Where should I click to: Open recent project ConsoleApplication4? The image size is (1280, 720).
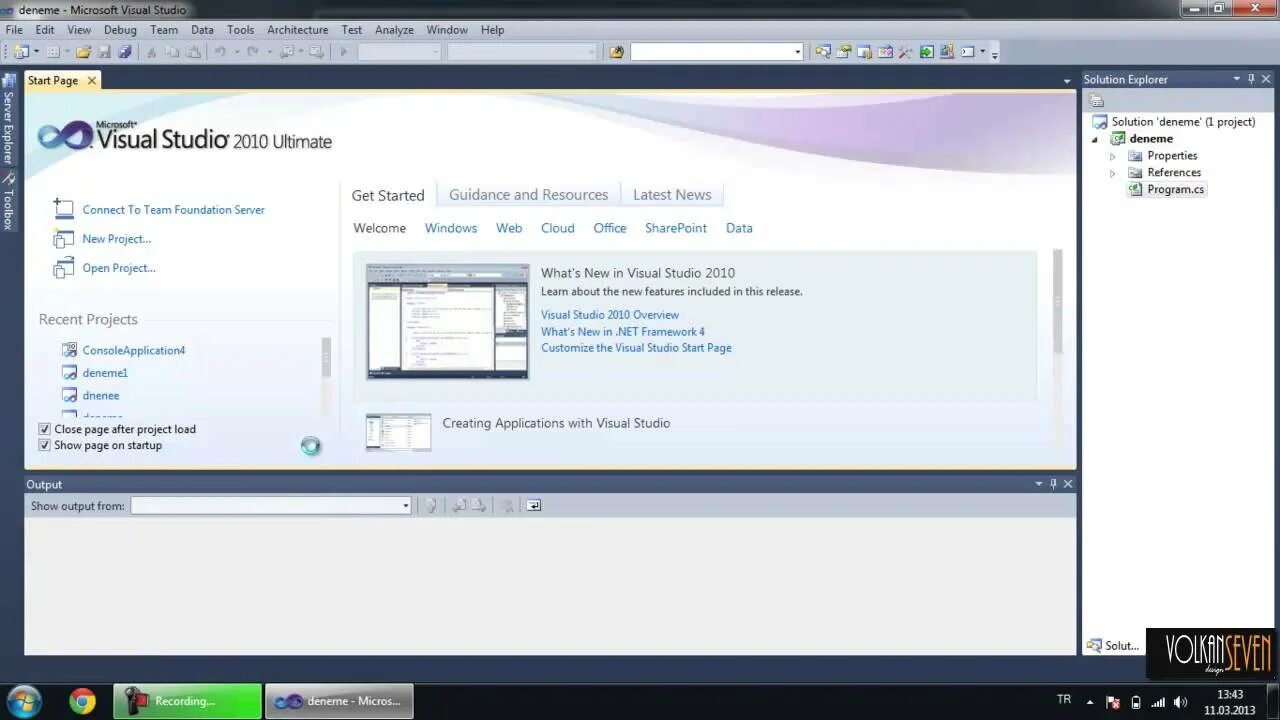(x=134, y=351)
